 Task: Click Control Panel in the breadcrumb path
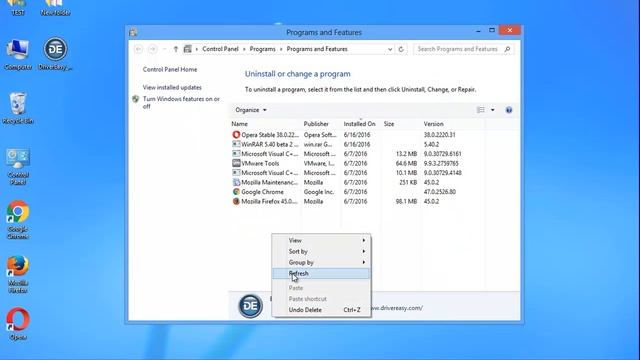220,49
